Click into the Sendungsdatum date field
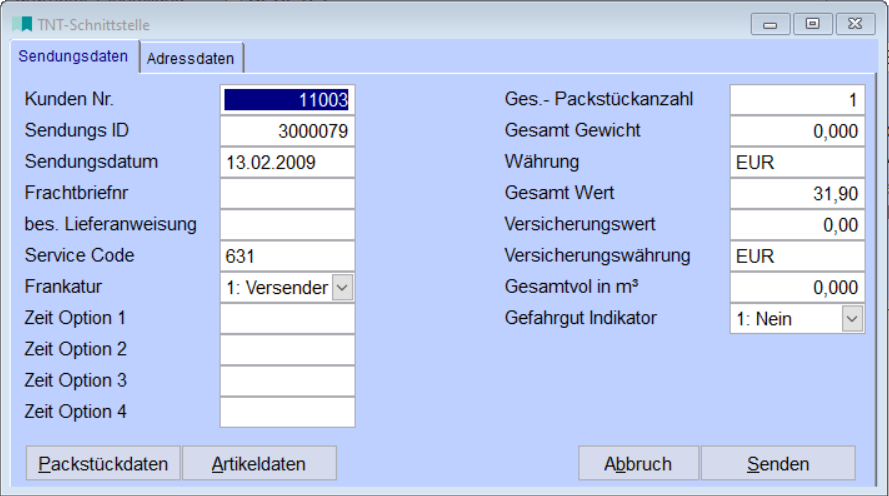This screenshot has width=889, height=496. pos(287,162)
